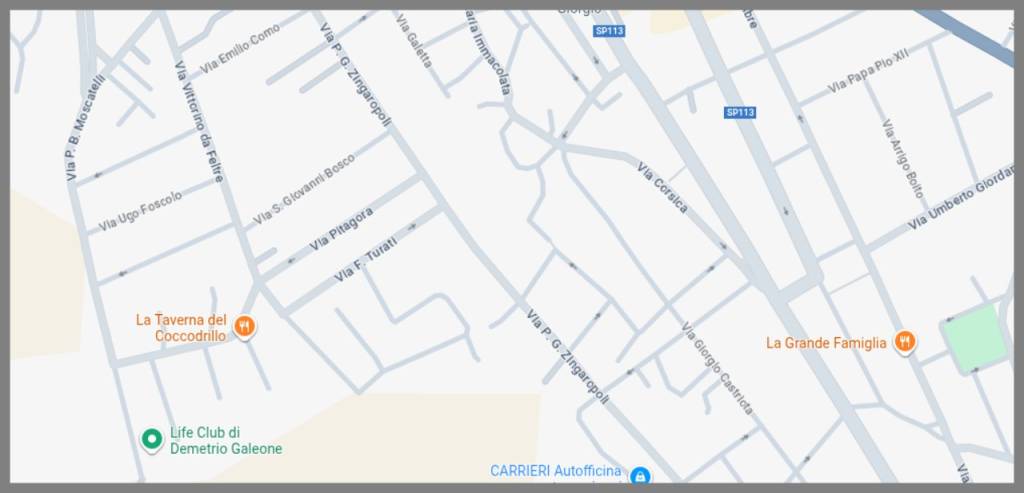This screenshot has height=493, width=1024.
Task: Click the Via Papa Pio XII label
Action: click(x=868, y=71)
